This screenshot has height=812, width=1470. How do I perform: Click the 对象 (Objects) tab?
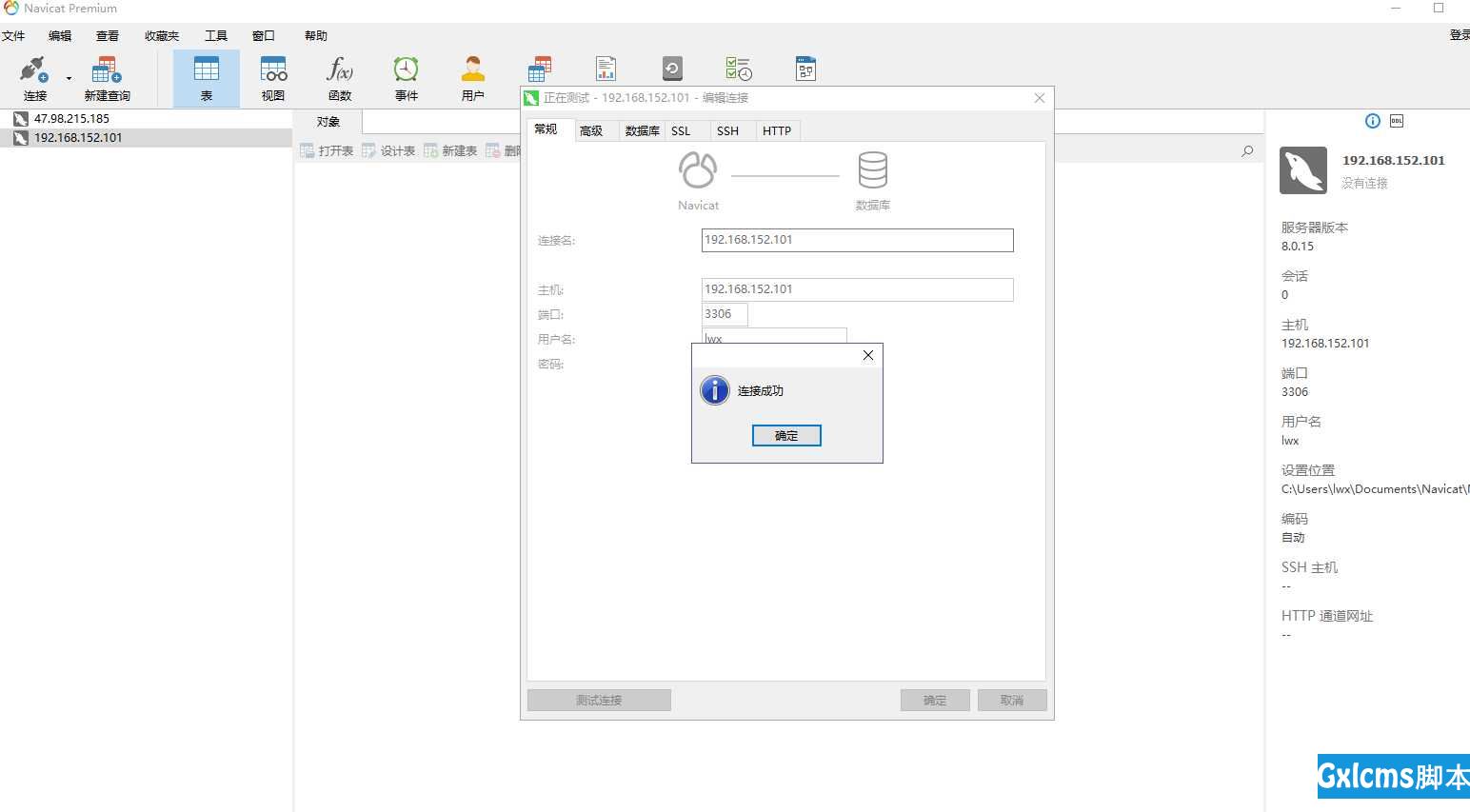[328, 122]
